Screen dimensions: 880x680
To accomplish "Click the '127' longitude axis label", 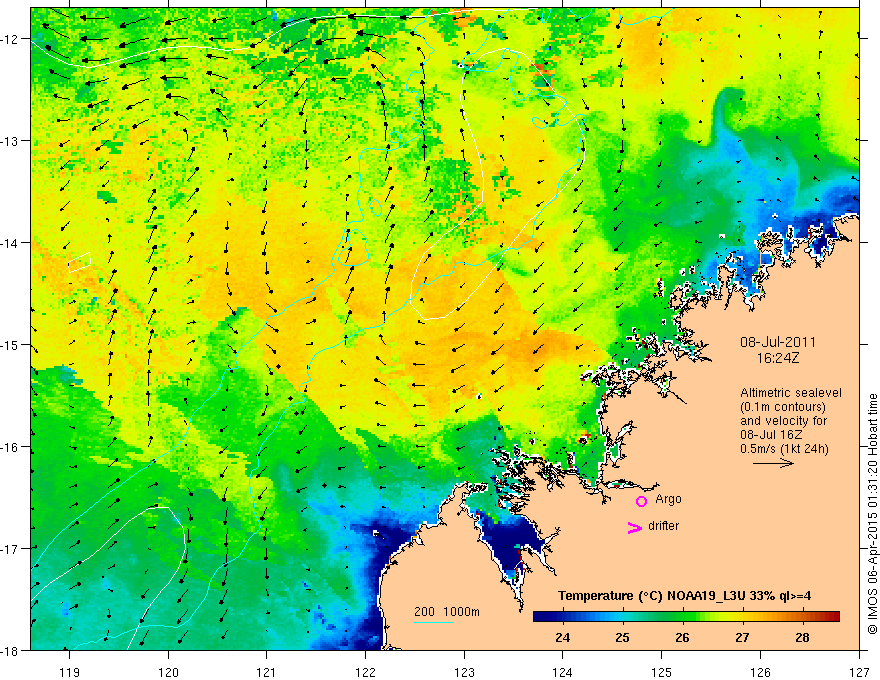I will 859,672.
